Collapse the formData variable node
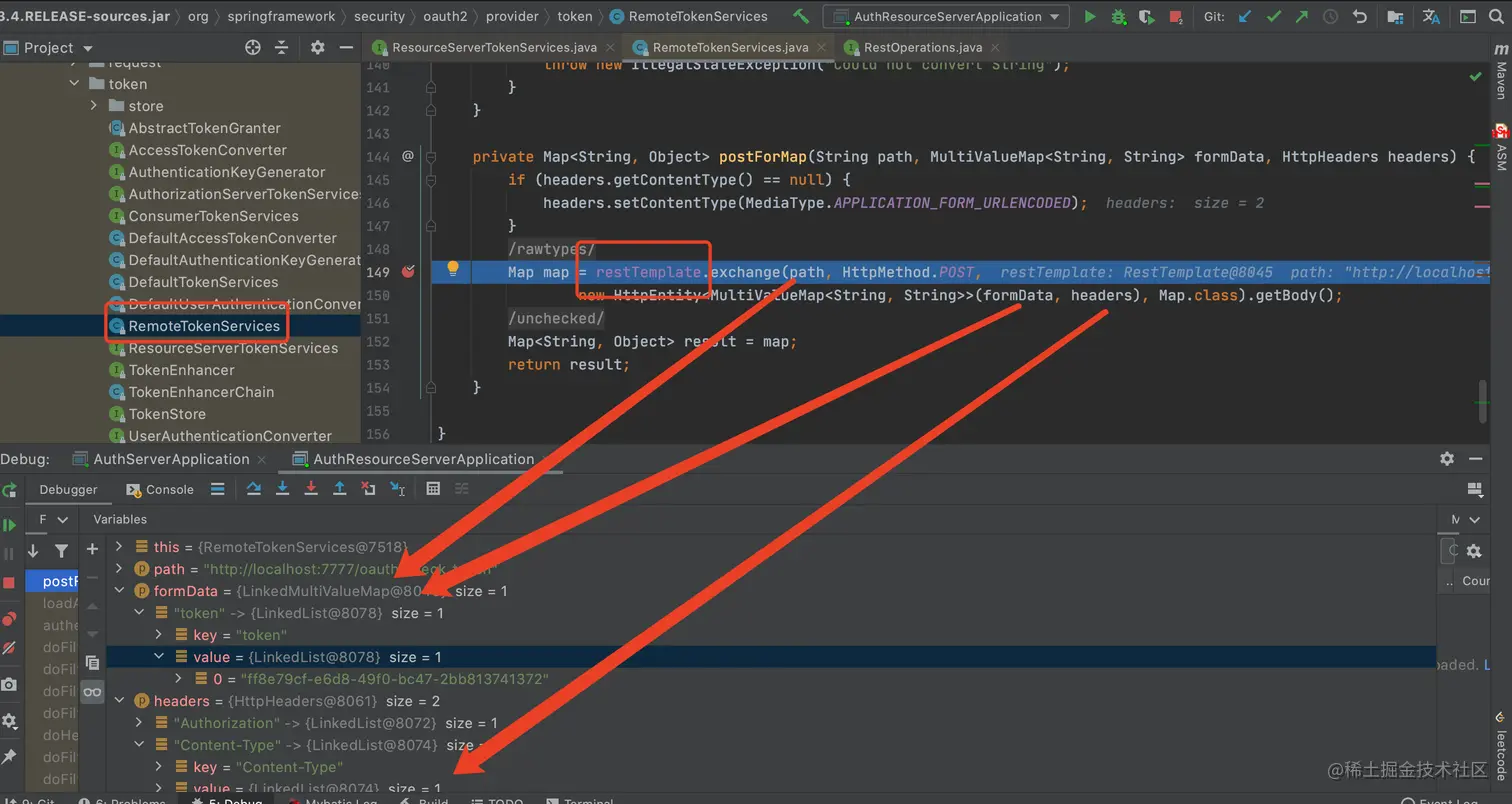 click(x=120, y=591)
